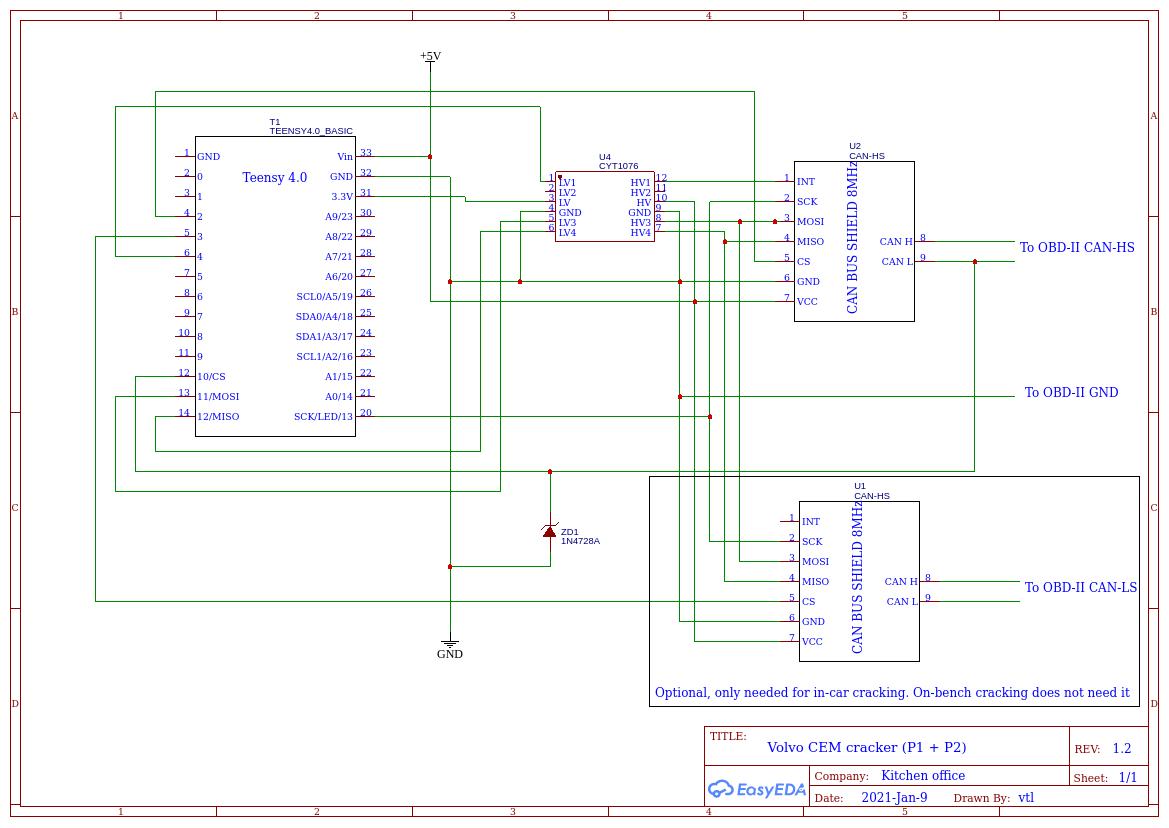Click the 'To OBD-II CAN-LS' net label
Image resolution: width=1169 pixels, height=828 pixels.
tap(1081, 587)
